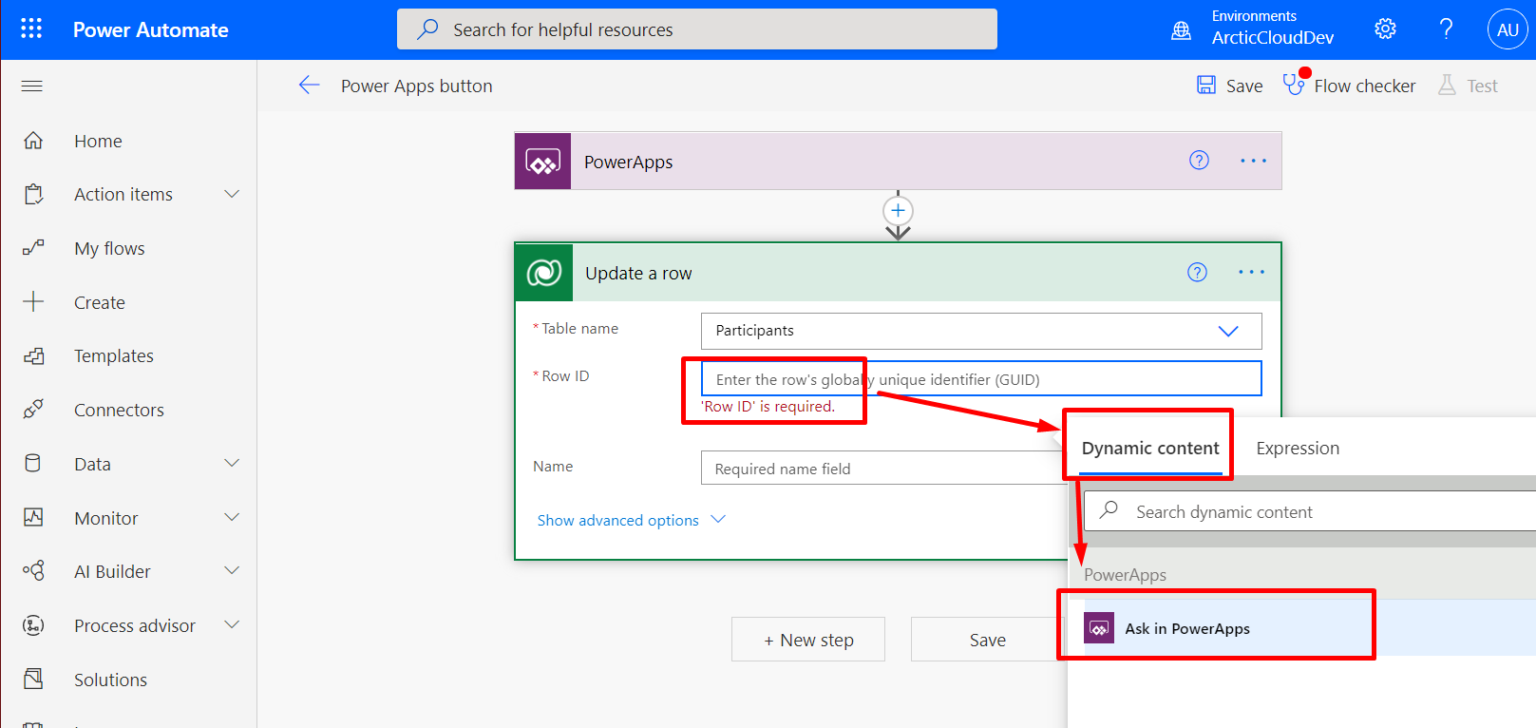The width and height of the screenshot is (1536, 728).
Task: Click the Update a row action title
Action: click(x=638, y=273)
